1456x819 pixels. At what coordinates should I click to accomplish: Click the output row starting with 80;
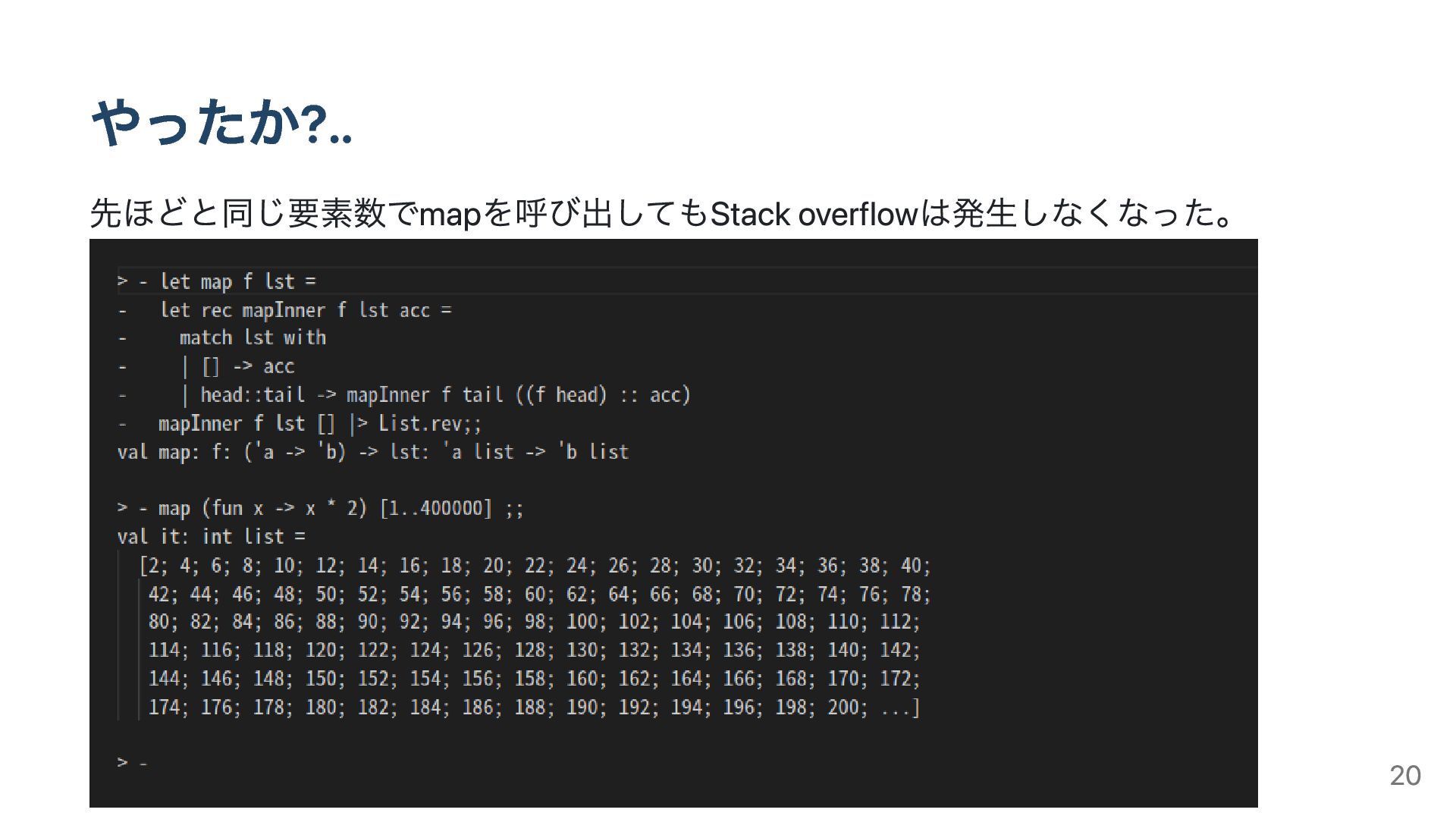(x=534, y=622)
